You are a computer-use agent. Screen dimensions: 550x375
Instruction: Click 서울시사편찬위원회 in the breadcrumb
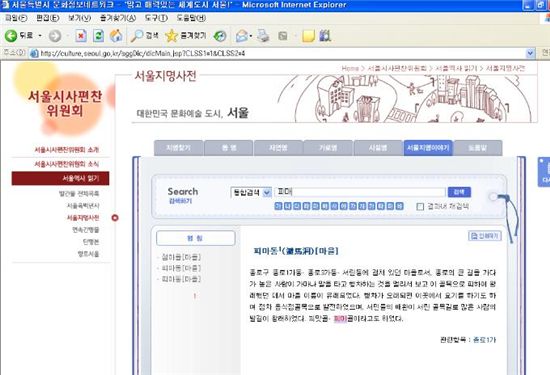pyautogui.click(x=397, y=68)
